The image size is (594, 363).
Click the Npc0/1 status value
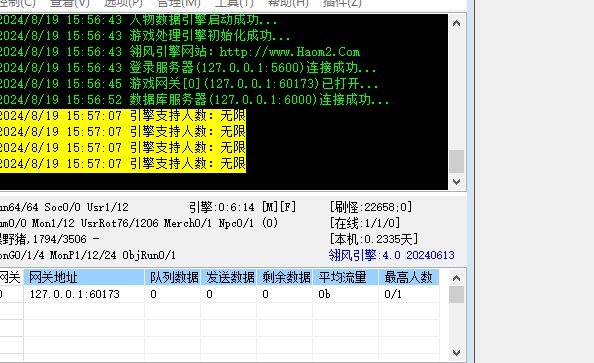pos(236,223)
